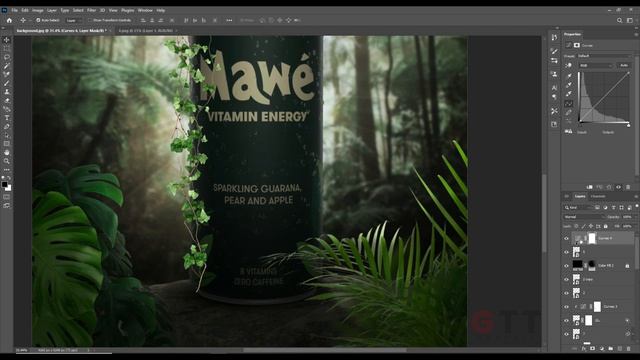Screen dimensions: 640x360
Task: Open the Layers panel flyout menu
Action: [x=636, y=196]
